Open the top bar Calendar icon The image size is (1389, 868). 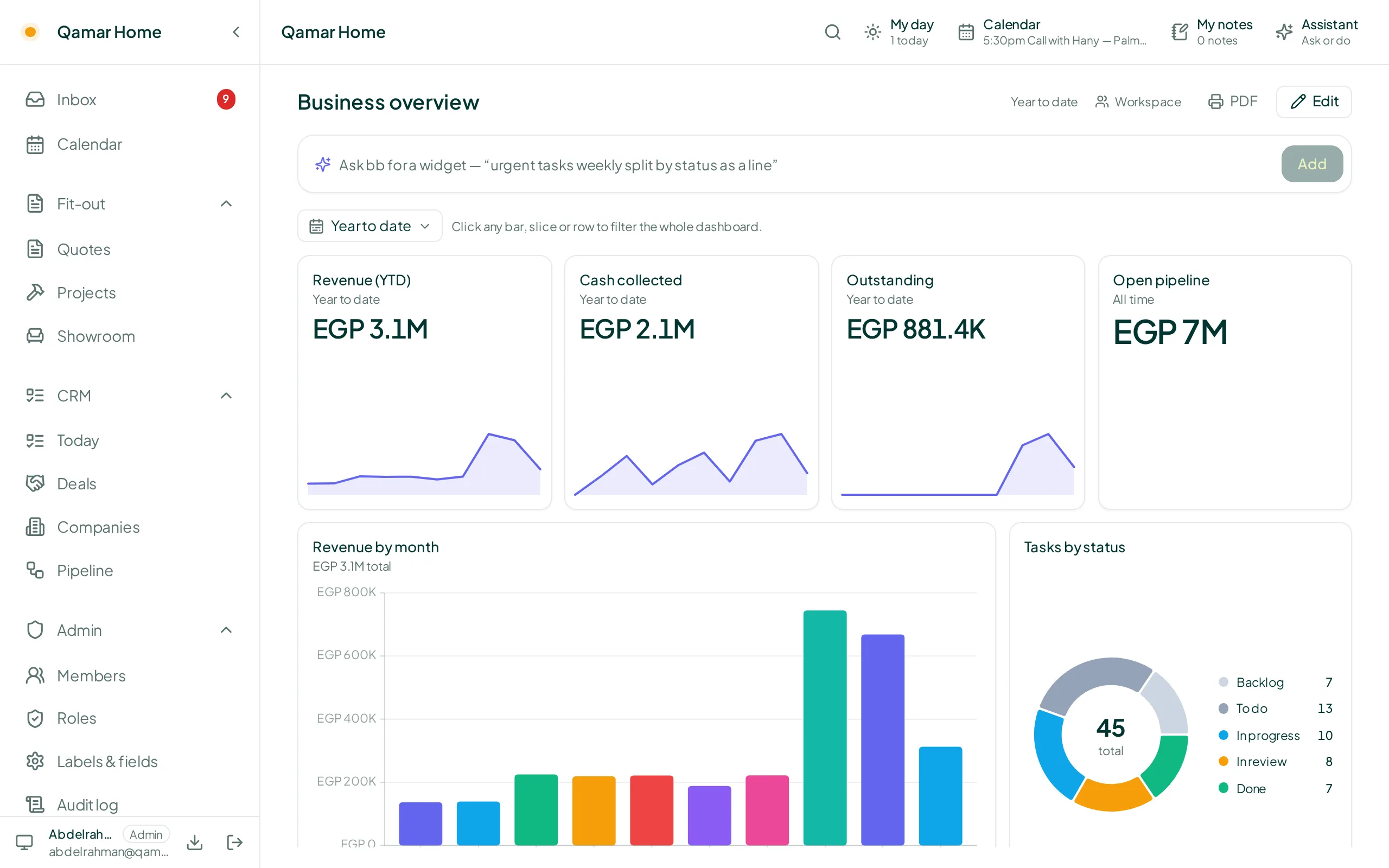[966, 32]
